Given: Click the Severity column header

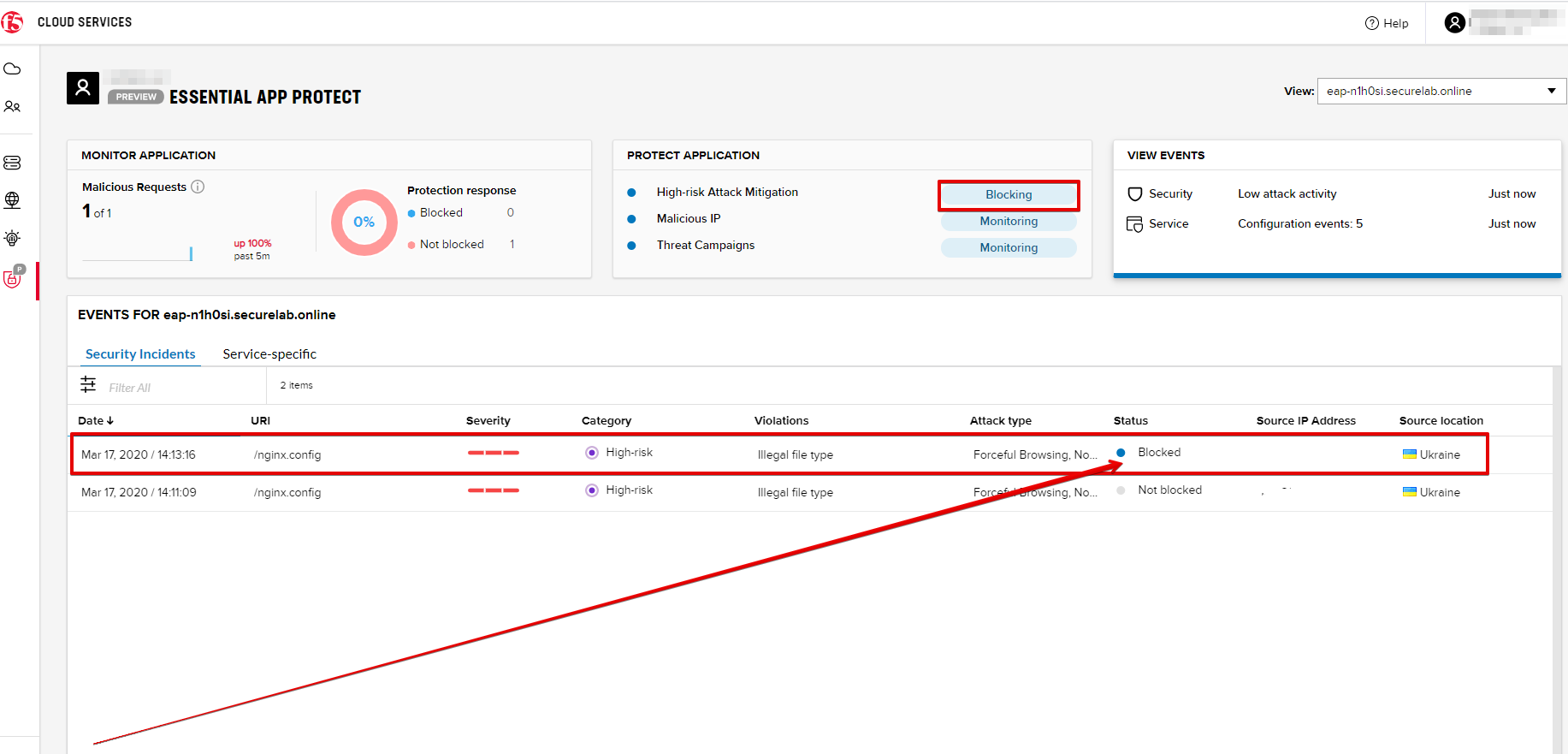Looking at the screenshot, I should pos(488,421).
